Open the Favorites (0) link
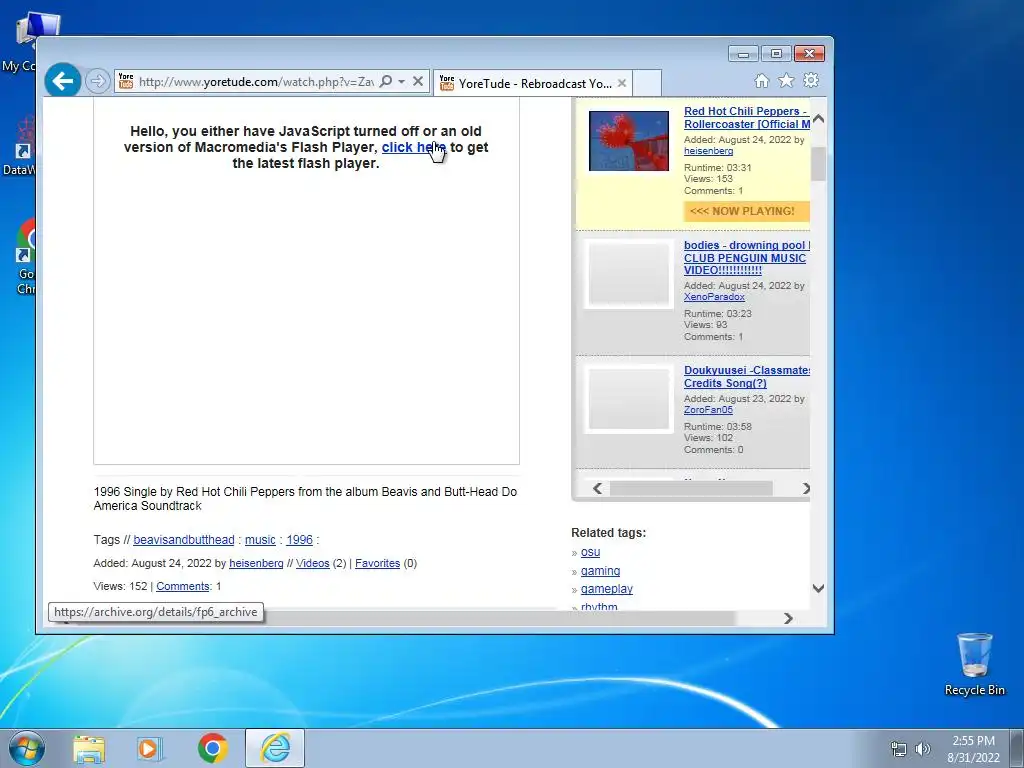Image resolution: width=1024 pixels, height=768 pixels. (377, 563)
